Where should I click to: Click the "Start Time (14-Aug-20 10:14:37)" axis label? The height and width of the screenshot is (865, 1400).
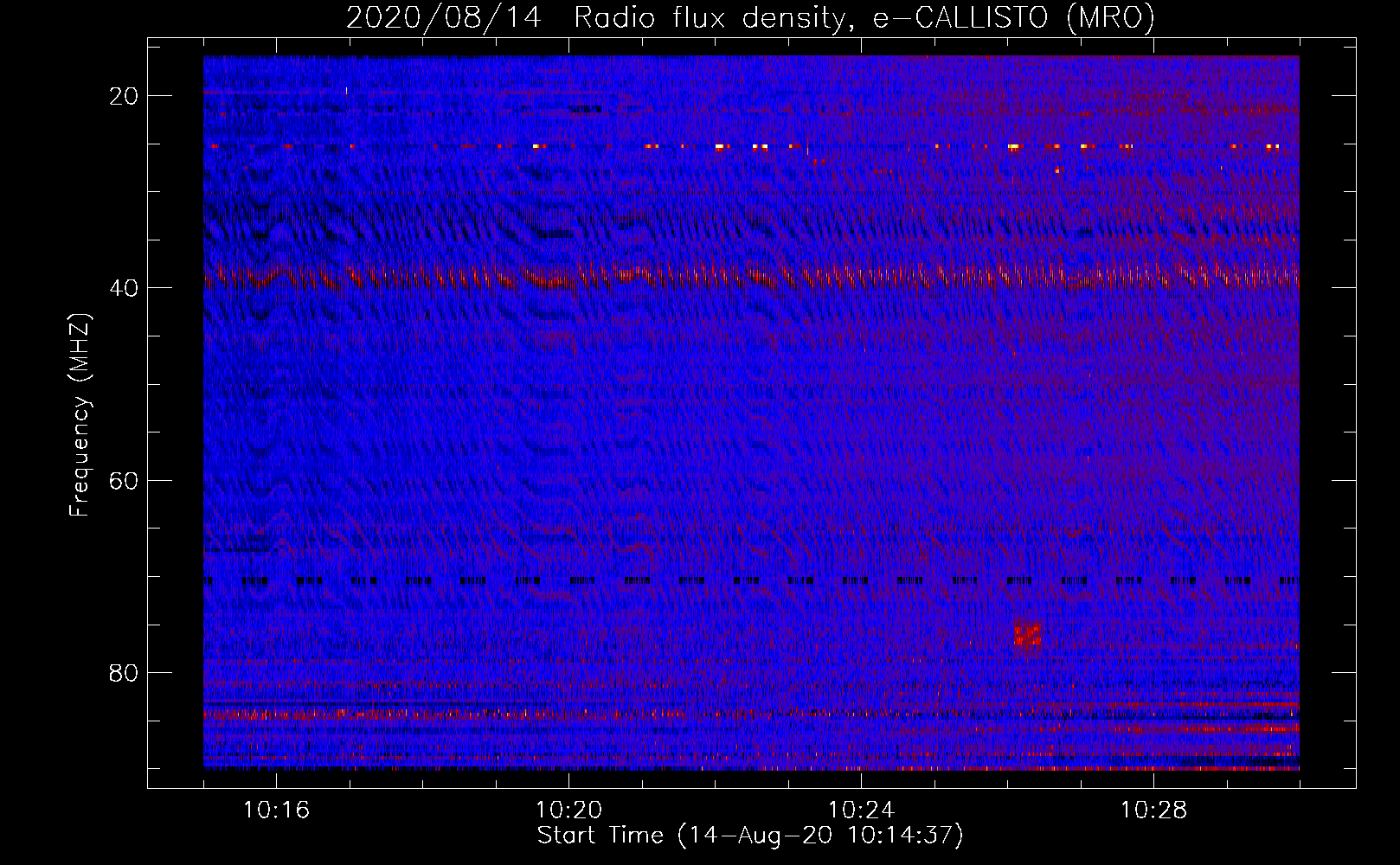pos(750,836)
